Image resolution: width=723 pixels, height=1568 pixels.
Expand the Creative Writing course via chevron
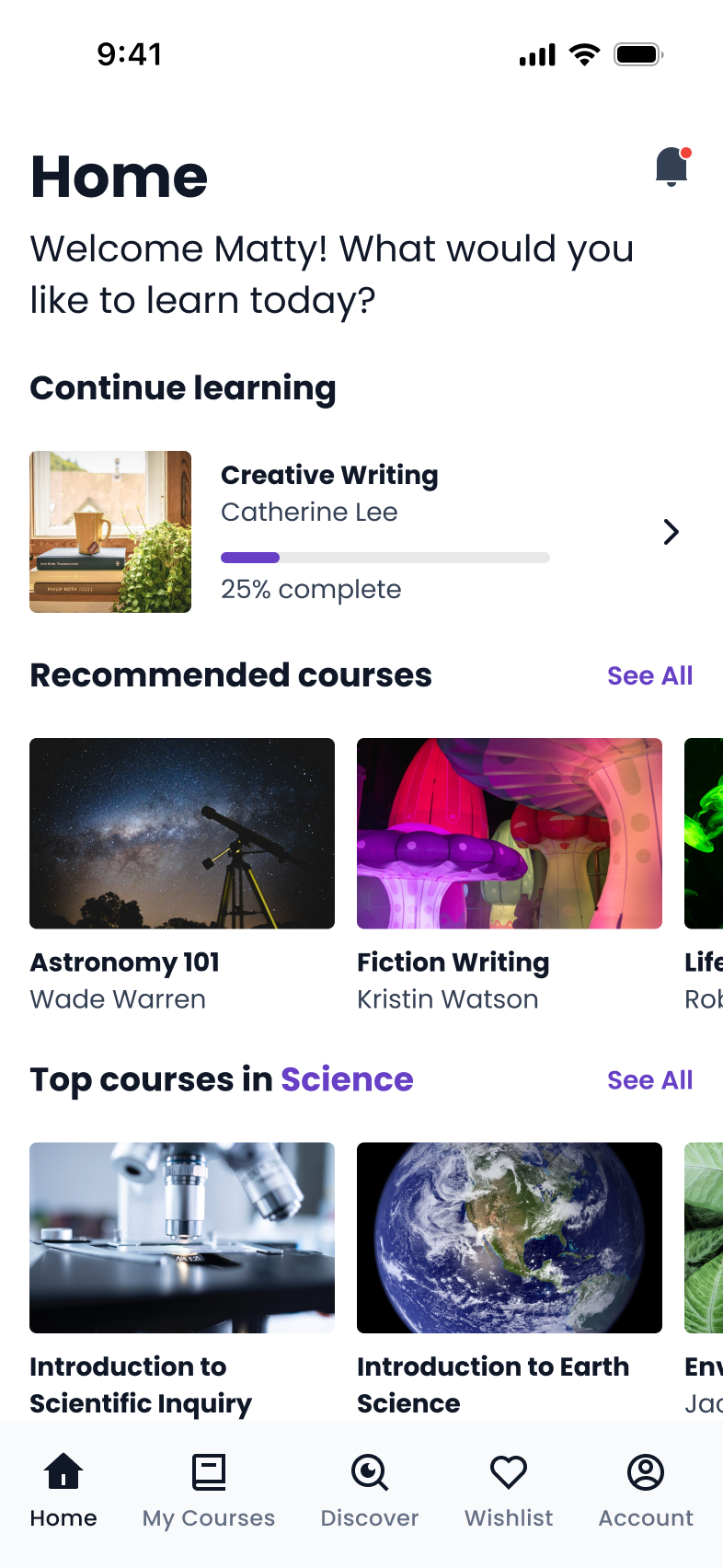click(x=671, y=532)
